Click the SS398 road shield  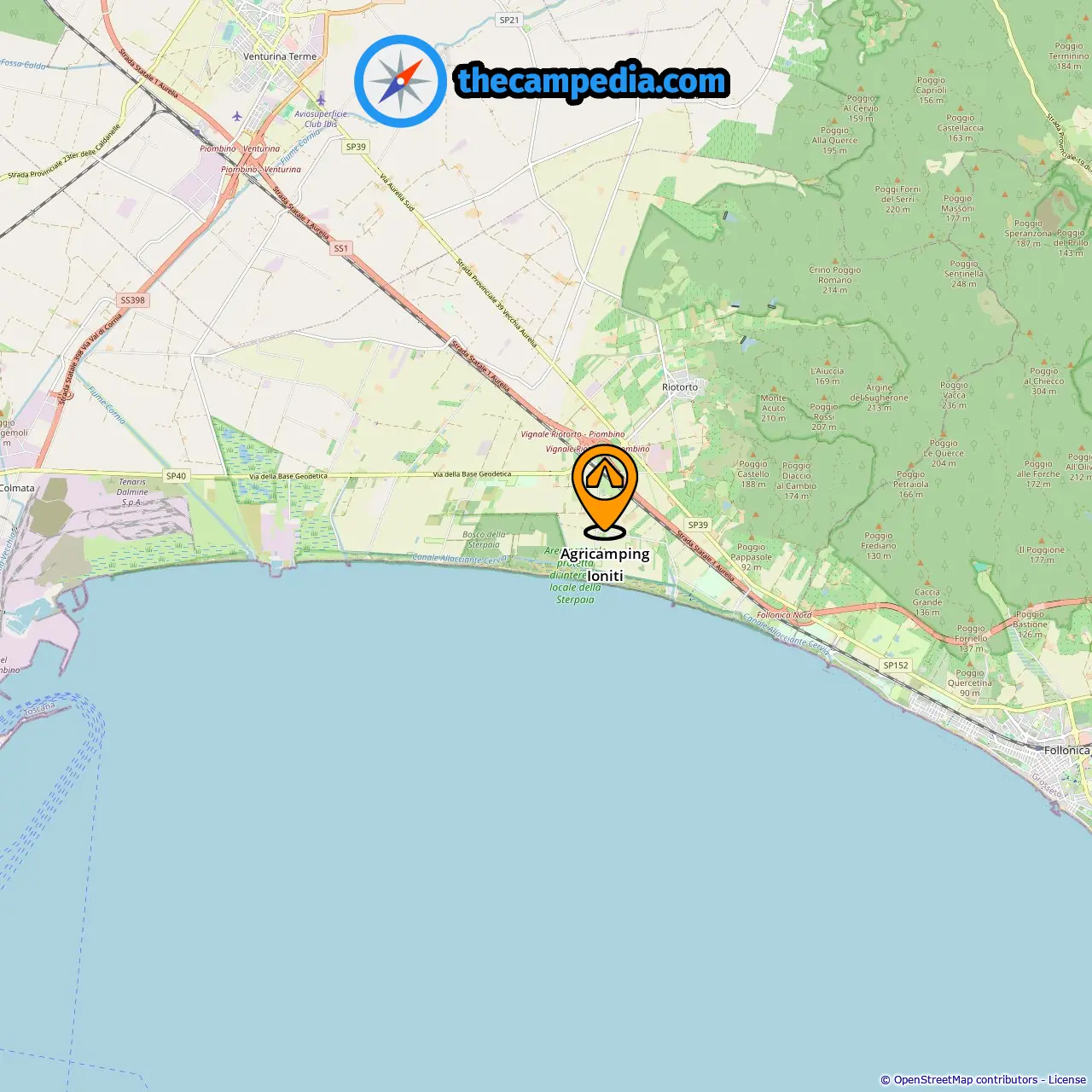pos(133,300)
